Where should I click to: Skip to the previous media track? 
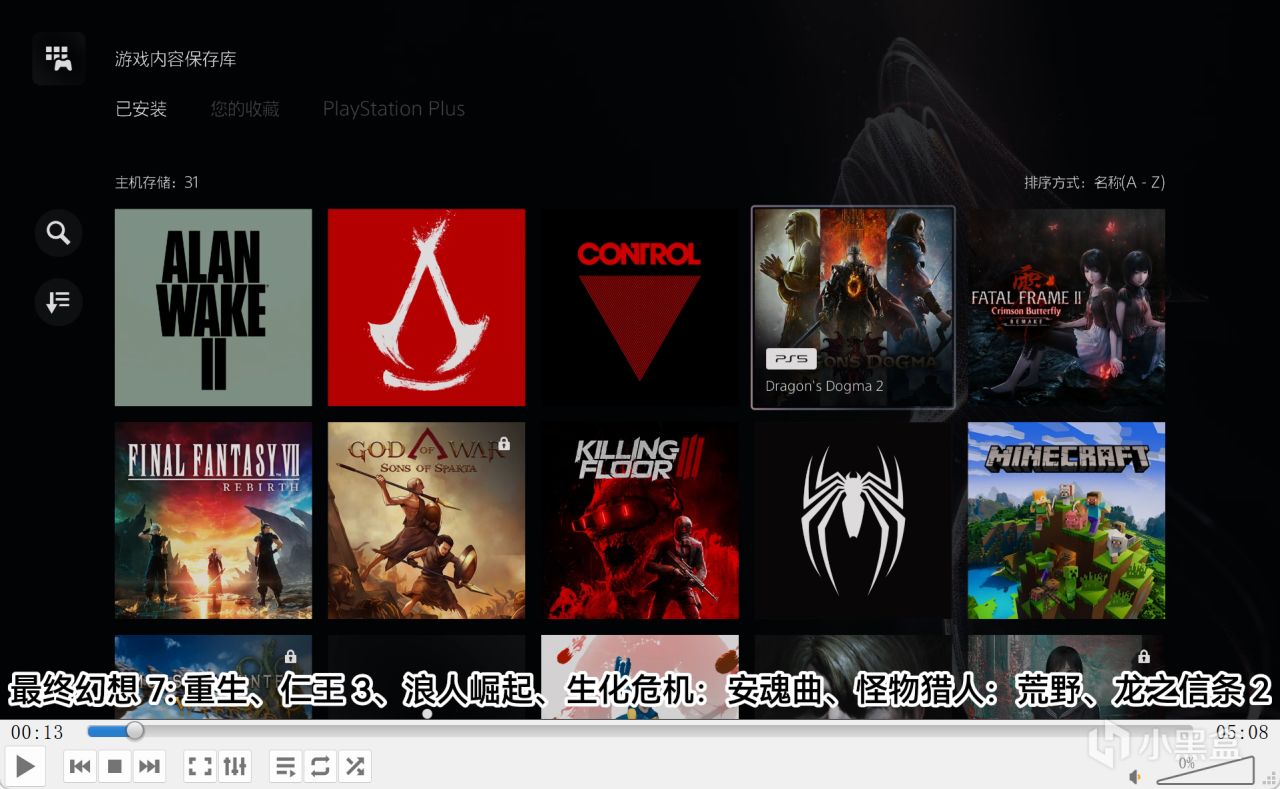[81, 767]
